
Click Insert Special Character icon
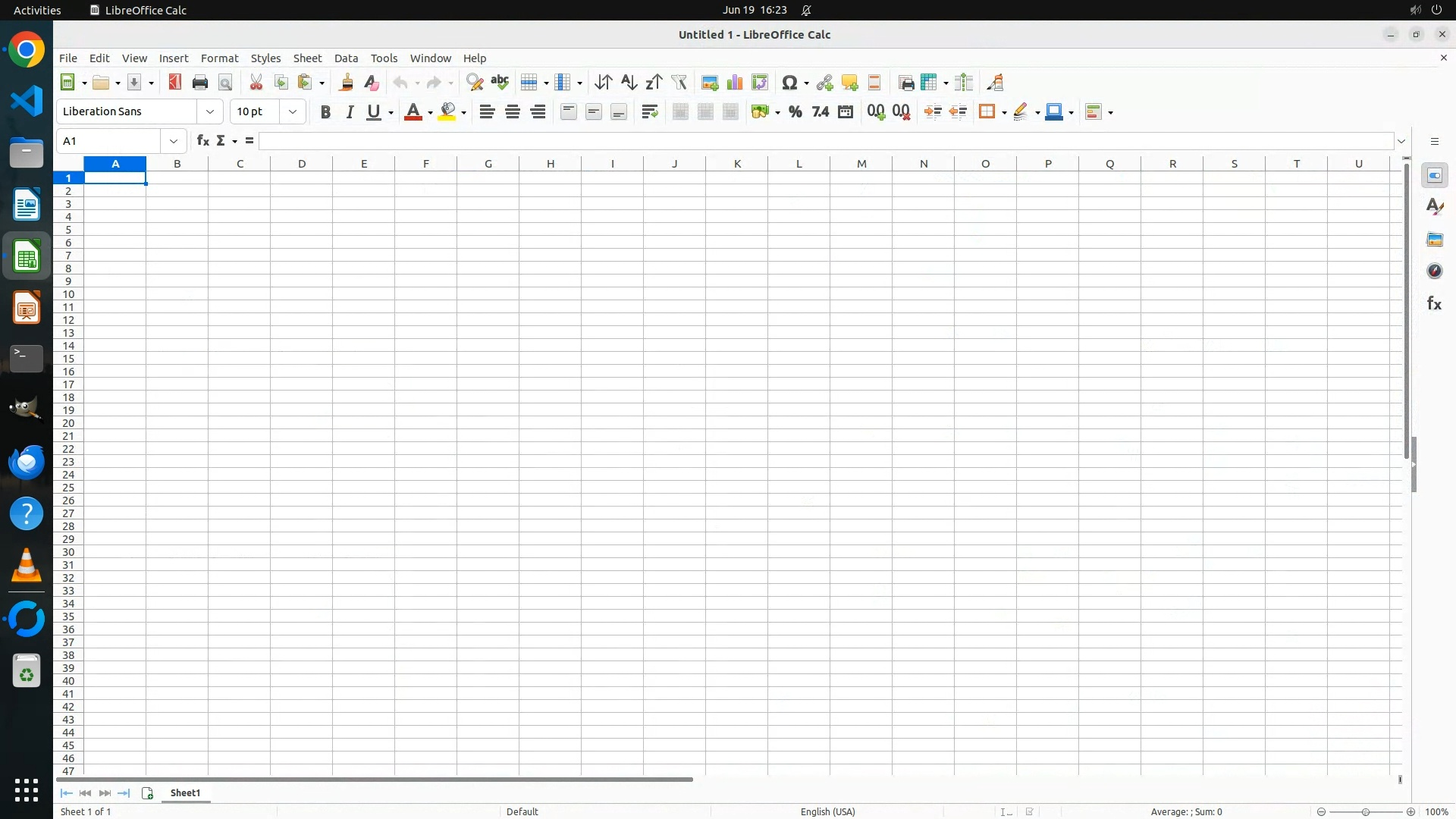[789, 83]
